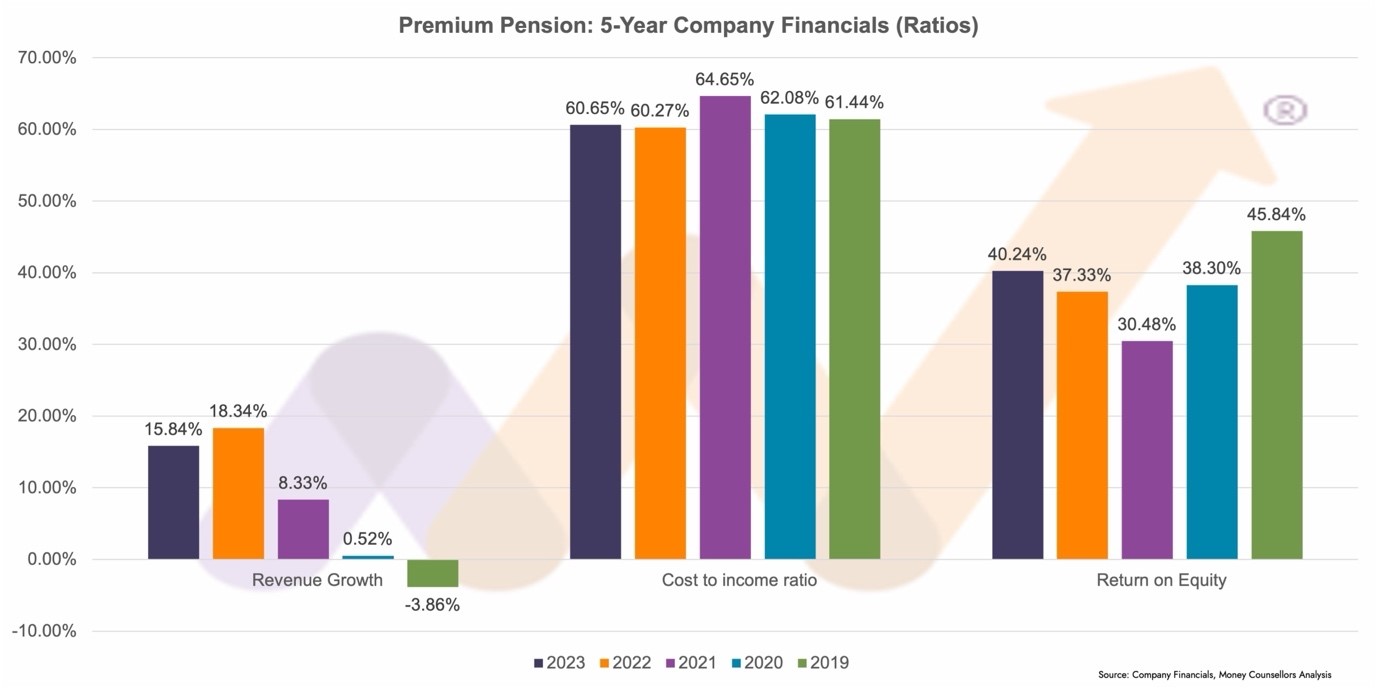Click the 0.52% data label

pyautogui.click(x=368, y=539)
